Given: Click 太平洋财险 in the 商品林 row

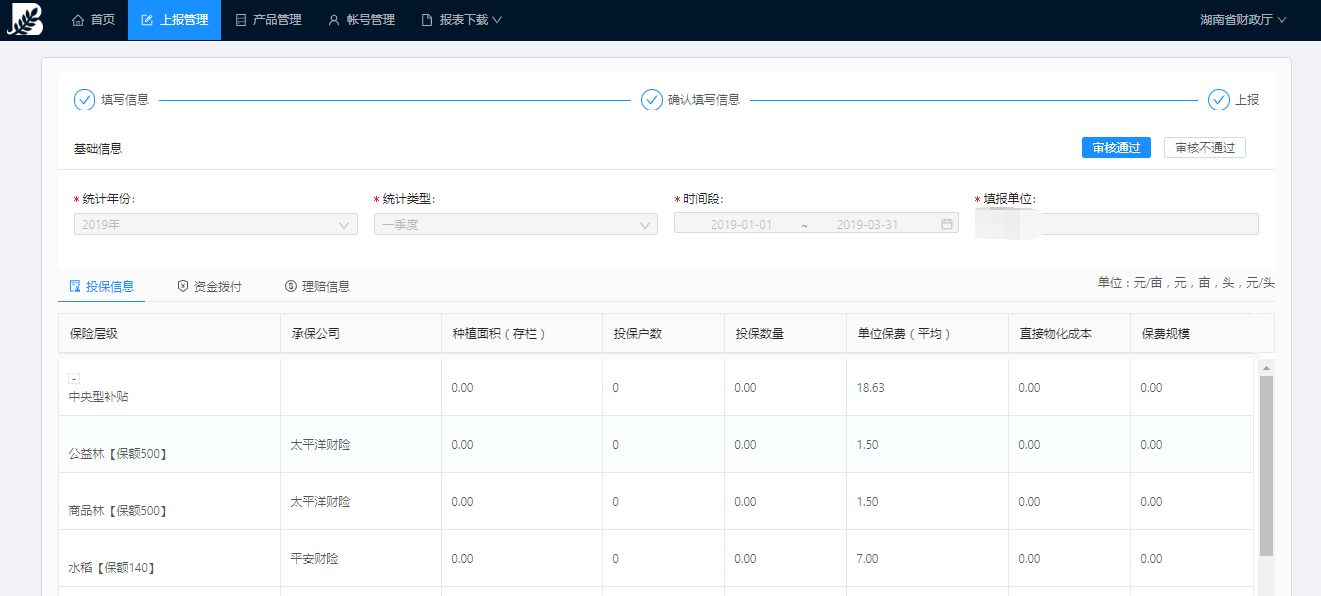Looking at the screenshot, I should (x=320, y=501).
